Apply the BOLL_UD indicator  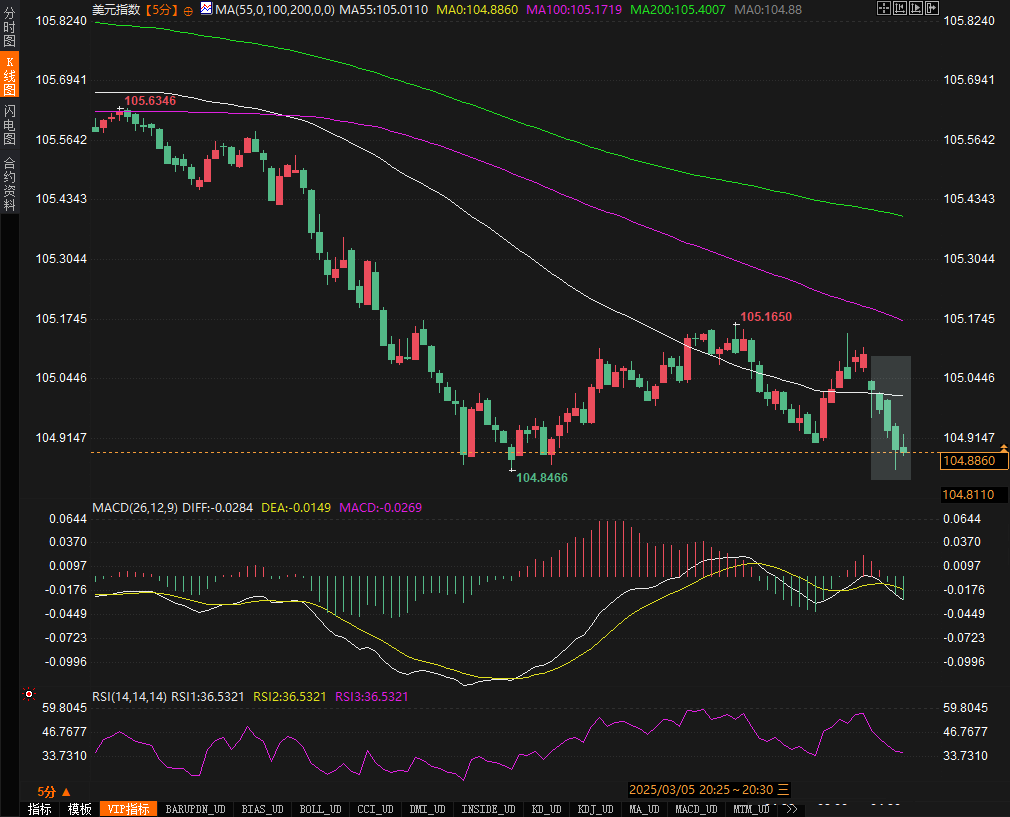click(320, 809)
